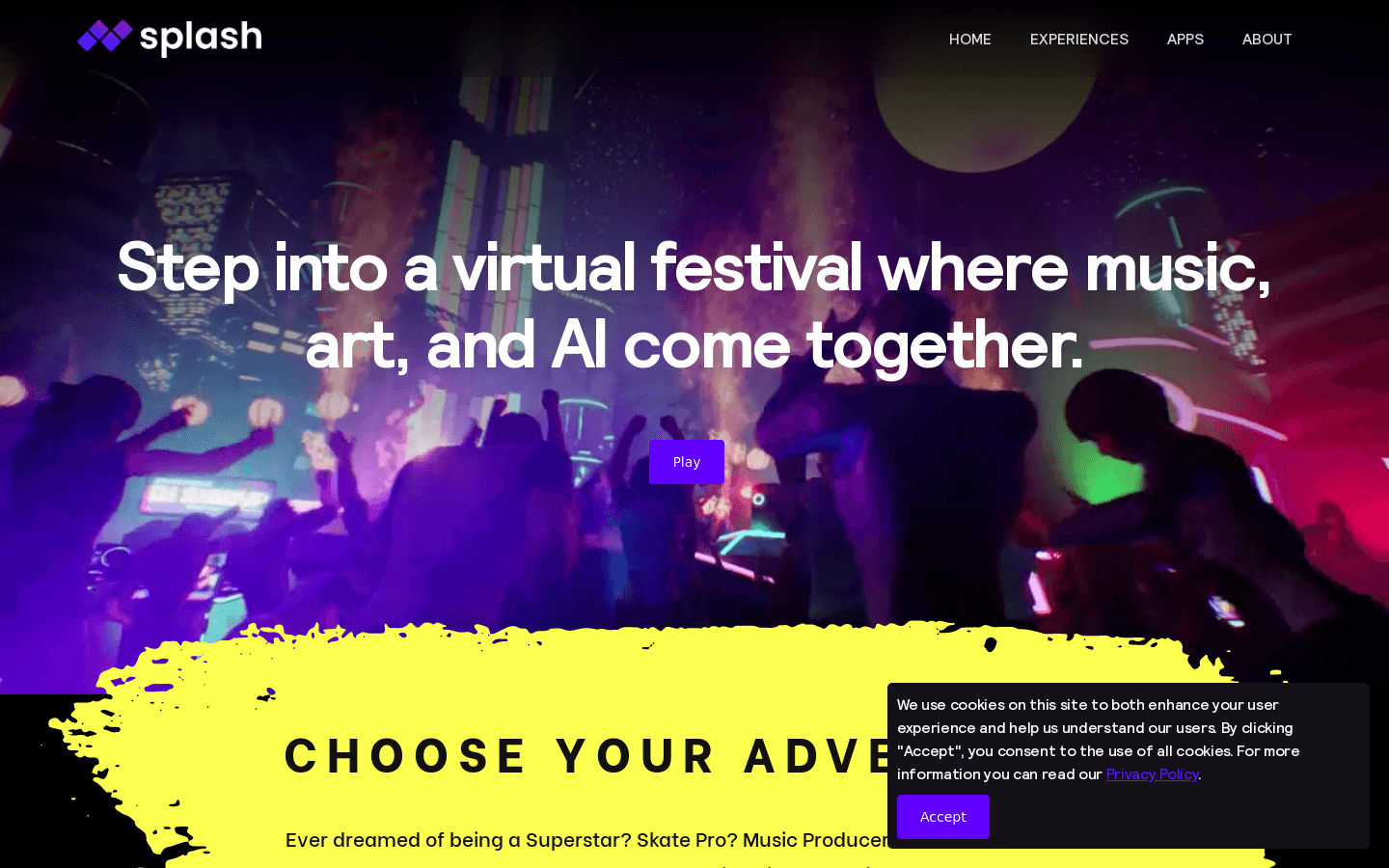Accept cookies with the Accept button
Viewport: 1389px width, 868px height.
pyautogui.click(x=943, y=817)
